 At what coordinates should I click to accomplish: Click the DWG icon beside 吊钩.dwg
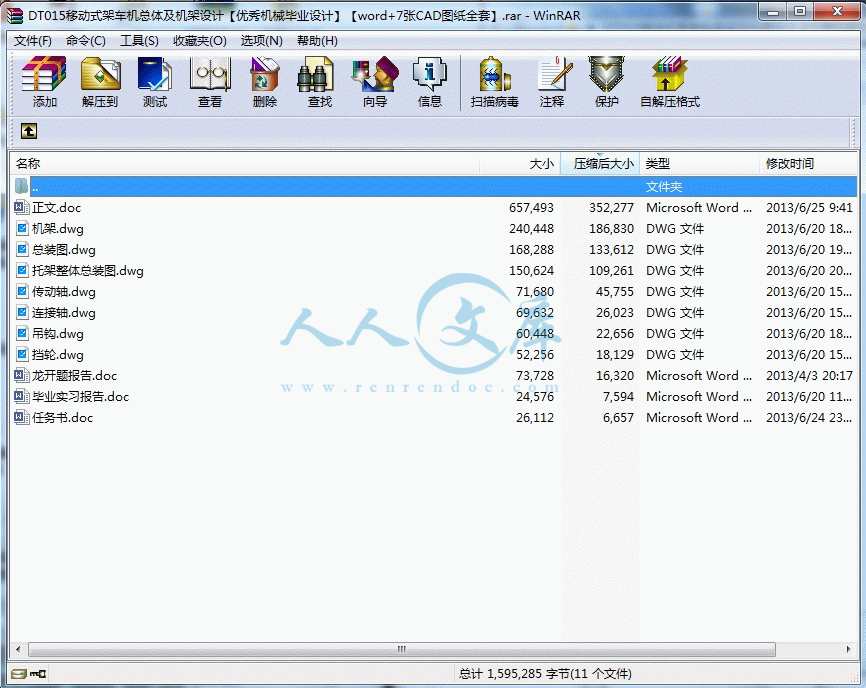[x=22, y=334]
